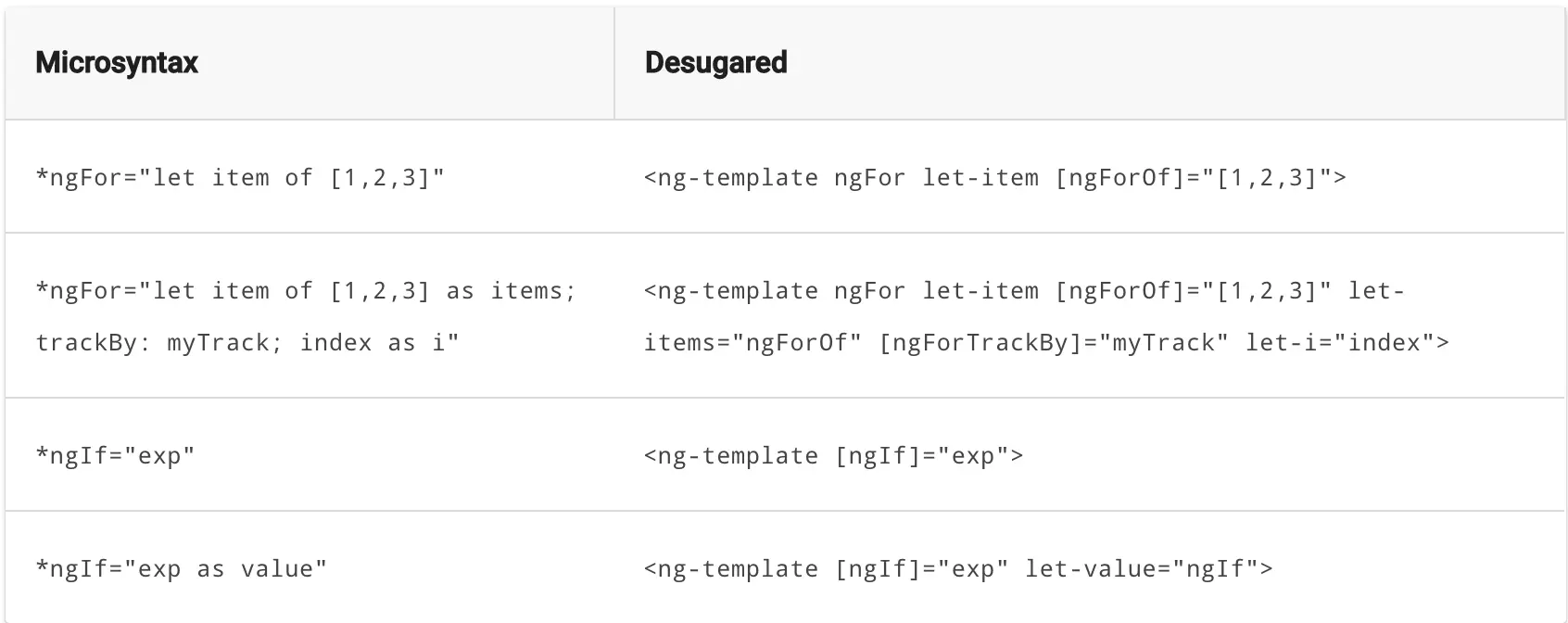This screenshot has width=1568, height=623.
Task: Click "<ng-template" in the last desugared row
Action: (x=731, y=569)
